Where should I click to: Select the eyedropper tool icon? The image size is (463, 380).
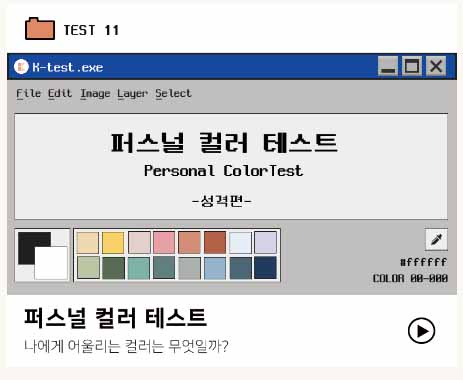436,239
